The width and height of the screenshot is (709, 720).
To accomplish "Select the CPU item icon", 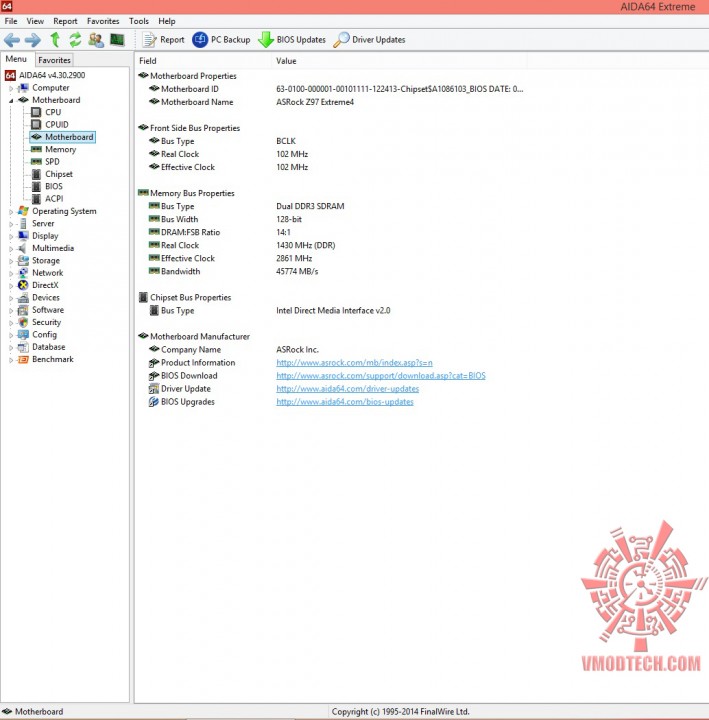I will click(36, 112).
